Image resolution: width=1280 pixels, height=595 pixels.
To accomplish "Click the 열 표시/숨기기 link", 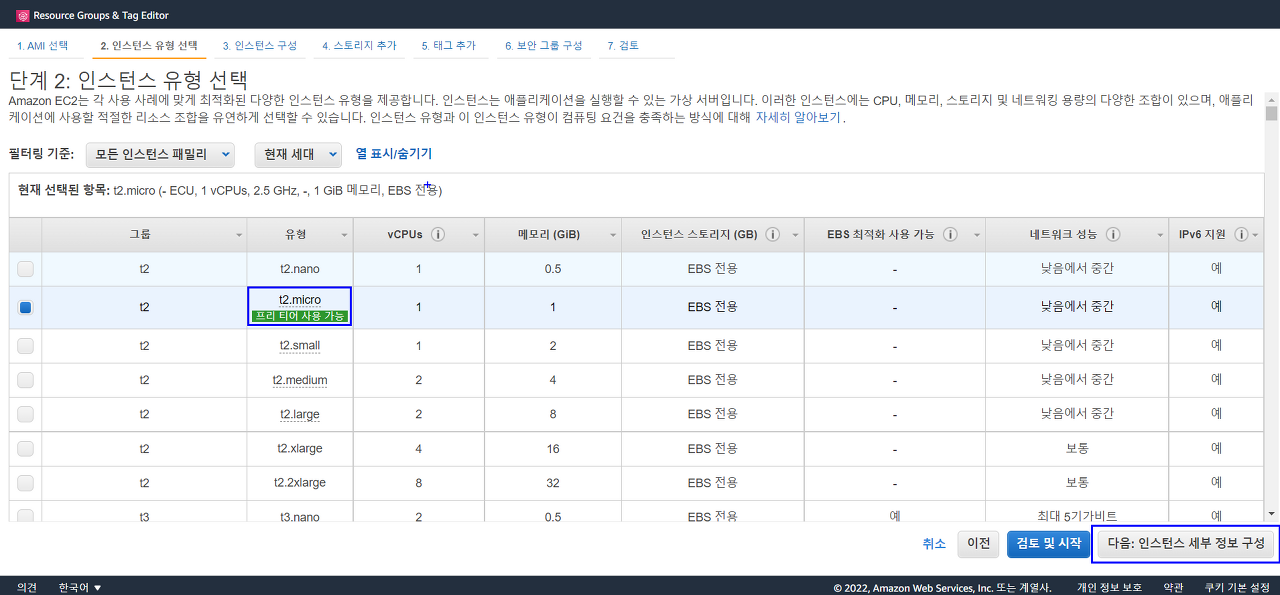I will point(394,154).
